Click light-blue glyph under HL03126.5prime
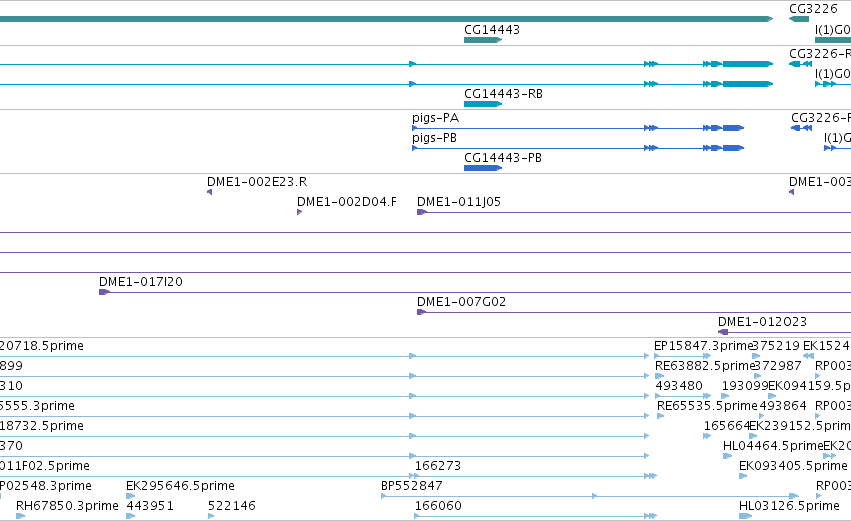Image resolution: width=851 pixels, height=521 pixels. [x=745, y=516]
